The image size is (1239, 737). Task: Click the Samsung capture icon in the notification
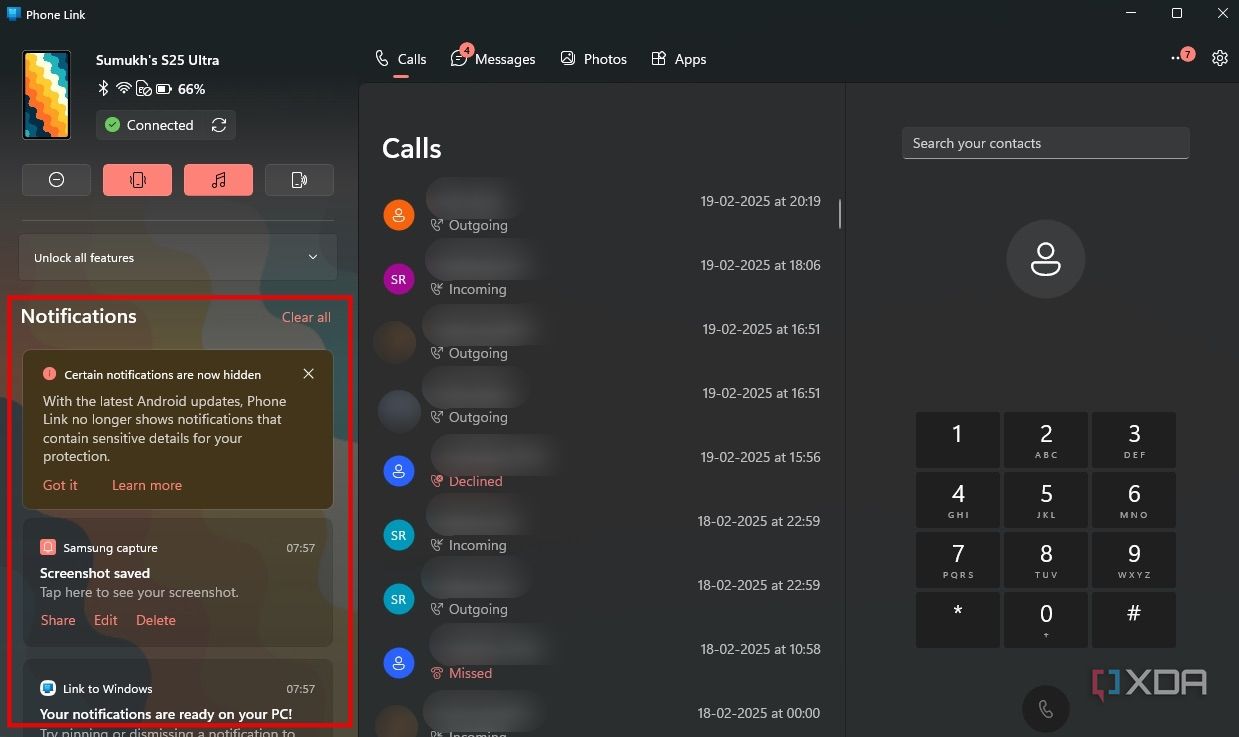pos(47,547)
